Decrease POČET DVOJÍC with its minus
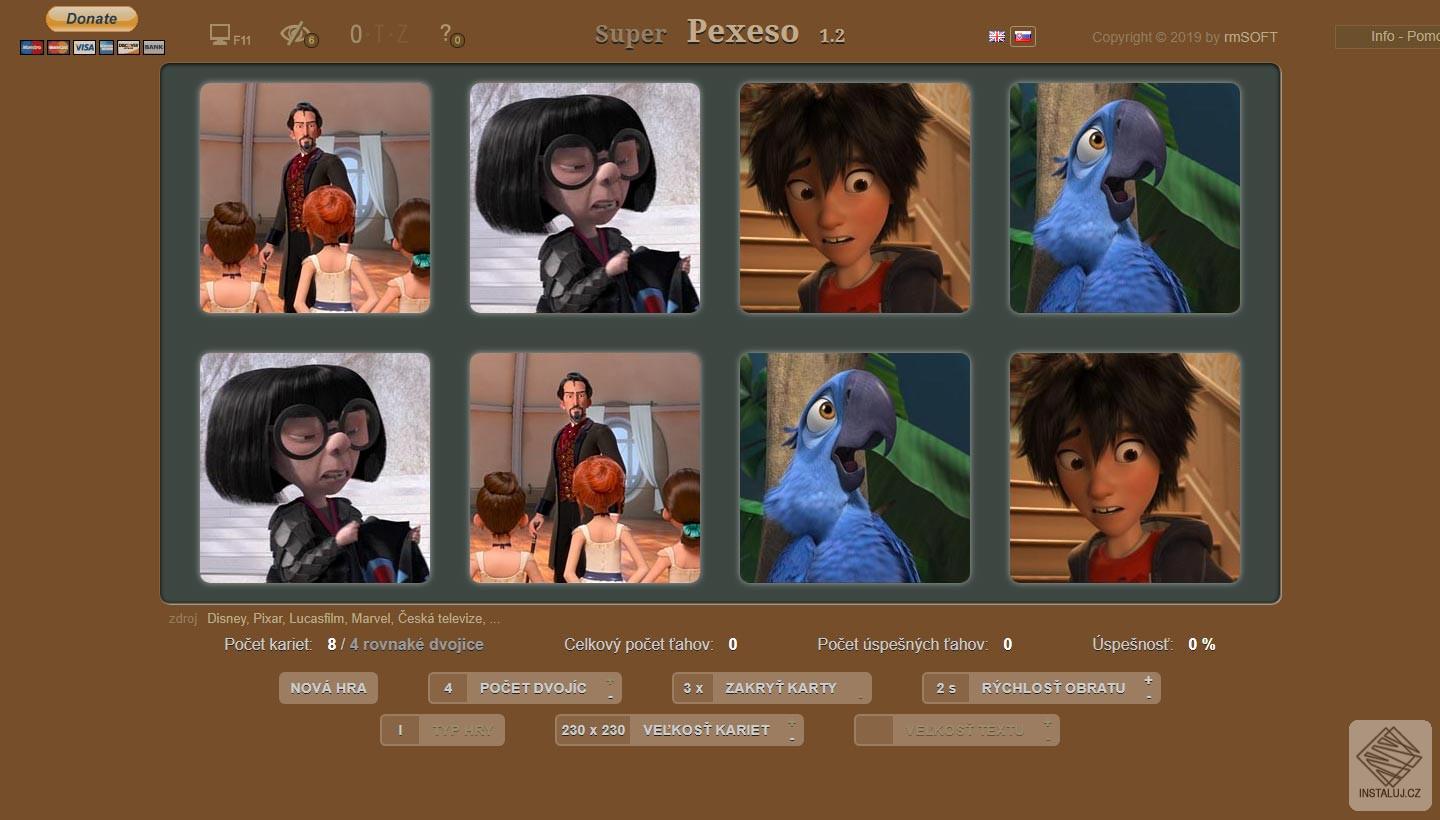The height and width of the screenshot is (820, 1440). (x=610, y=695)
